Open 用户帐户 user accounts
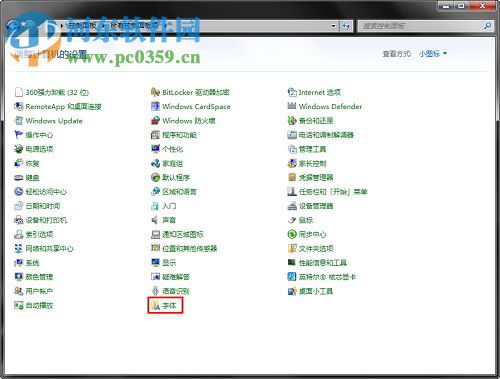500x379 pixels. click(x=33, y=291)
